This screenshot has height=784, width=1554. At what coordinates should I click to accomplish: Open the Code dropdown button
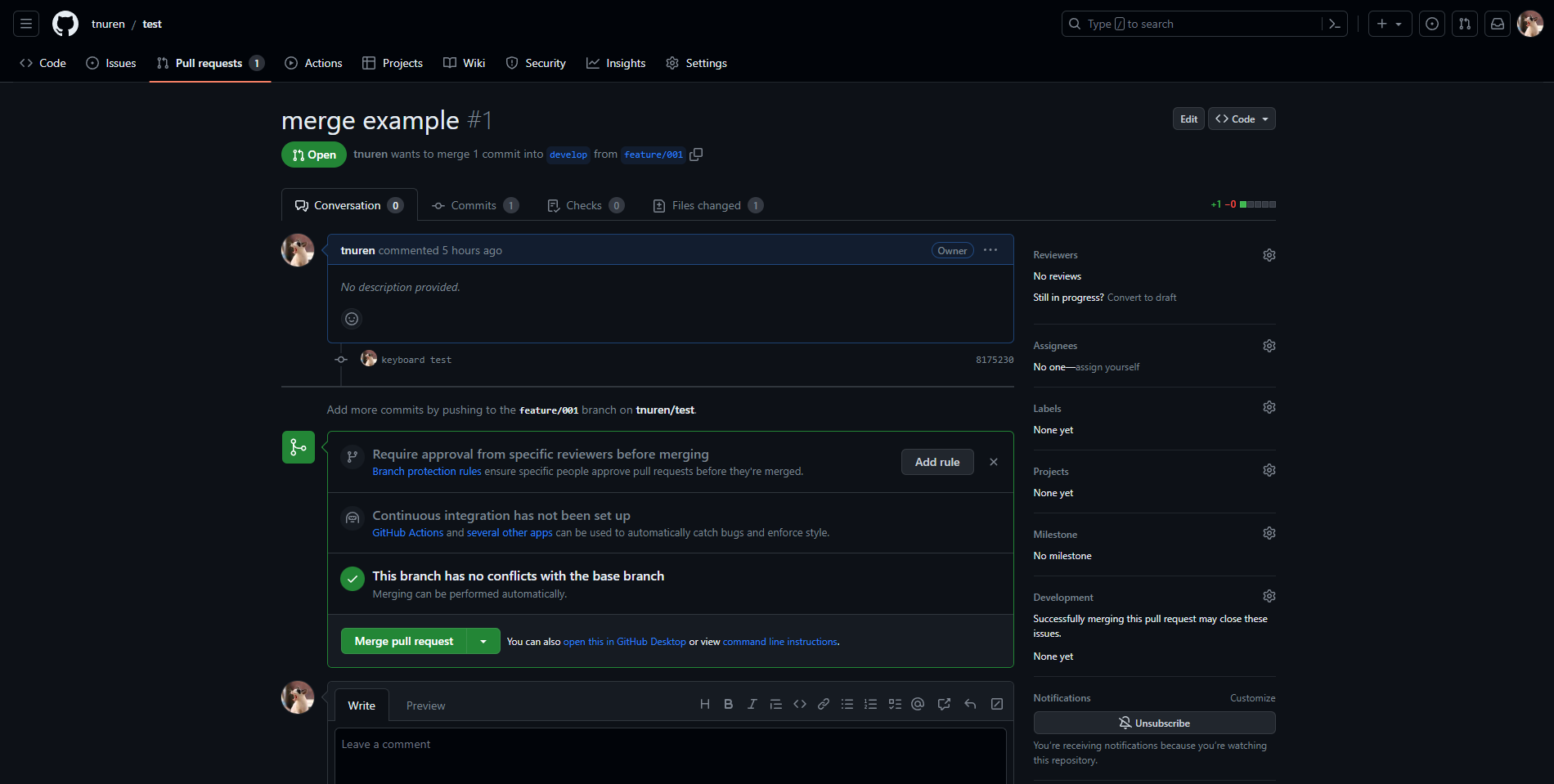[1242, 119]
